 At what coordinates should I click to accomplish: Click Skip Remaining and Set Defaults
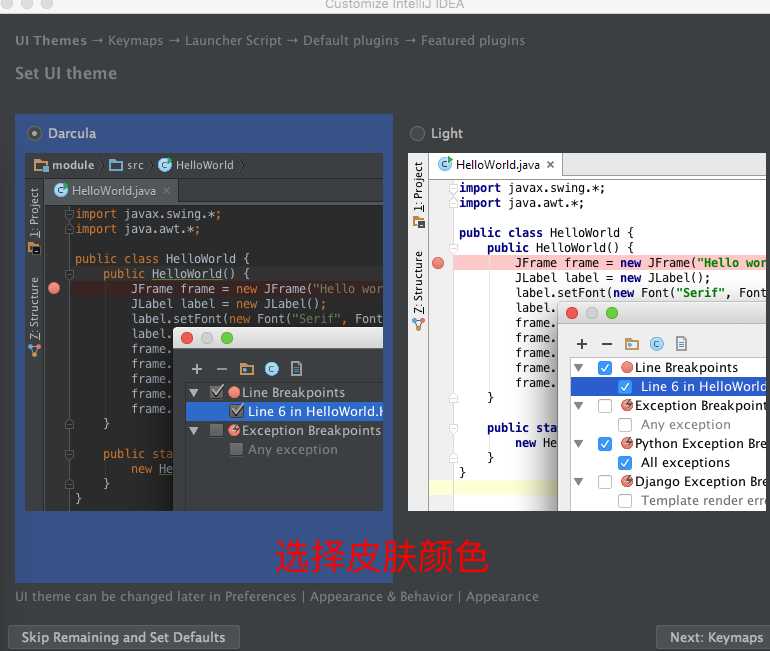124,637
